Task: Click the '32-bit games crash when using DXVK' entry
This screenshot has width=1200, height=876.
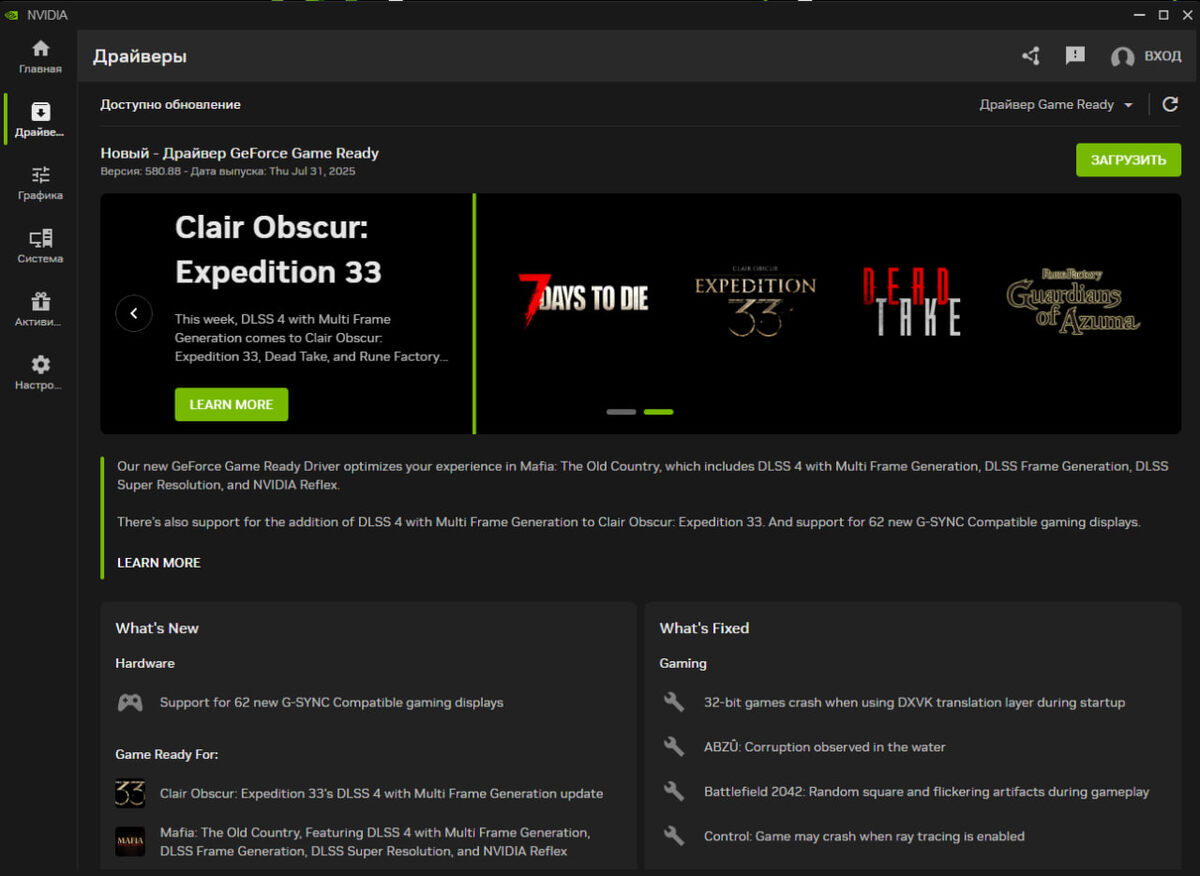Action: click(x=914, y=702)
